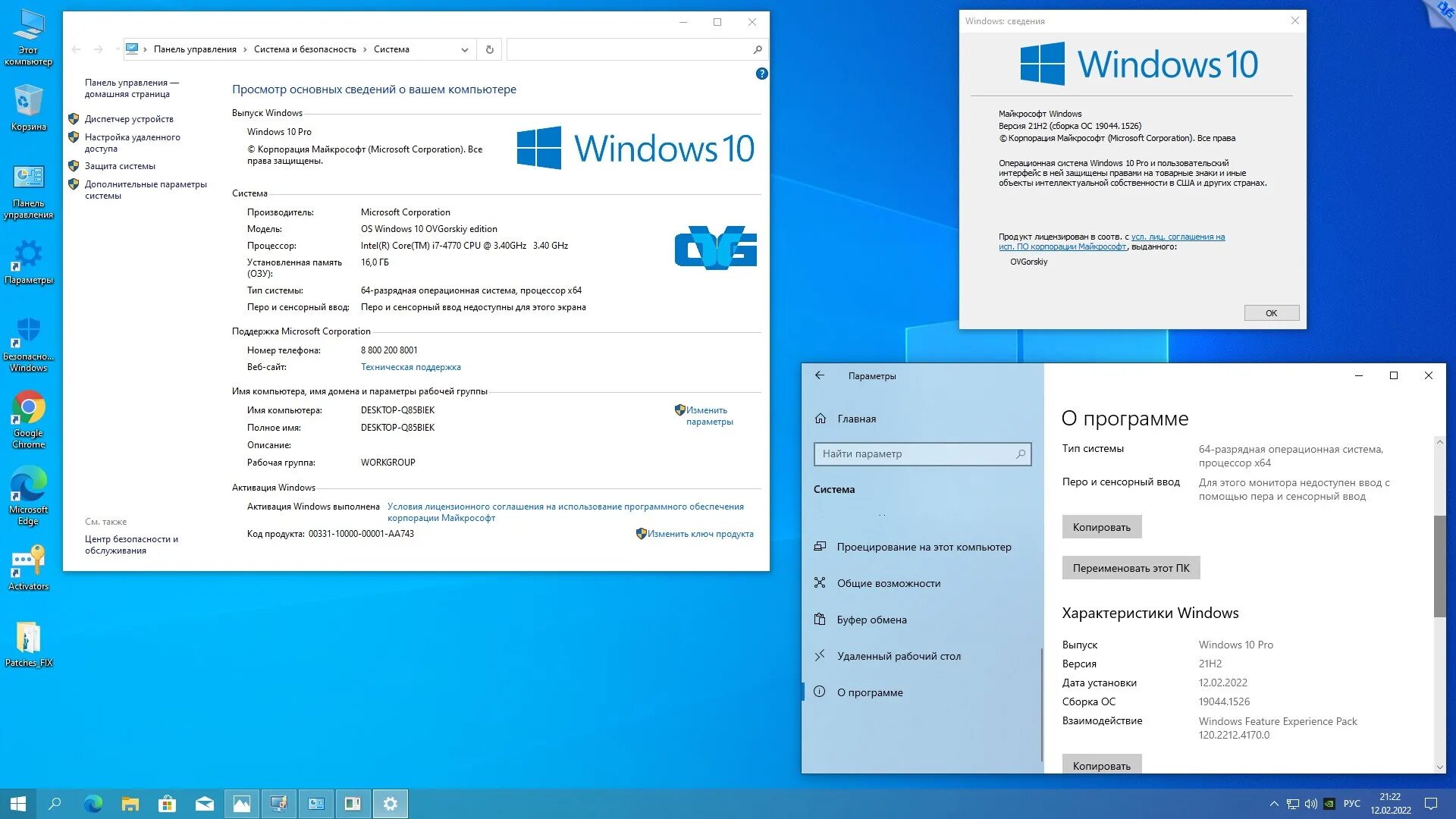The width and height of the screenshot is (1456, 819).
Task: Click Система и безопасность breadcrumb
Action: 305,49
